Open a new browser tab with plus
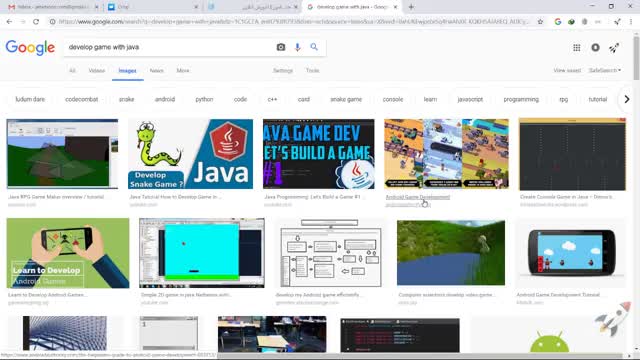640x360 pixels. coord(411,7)
